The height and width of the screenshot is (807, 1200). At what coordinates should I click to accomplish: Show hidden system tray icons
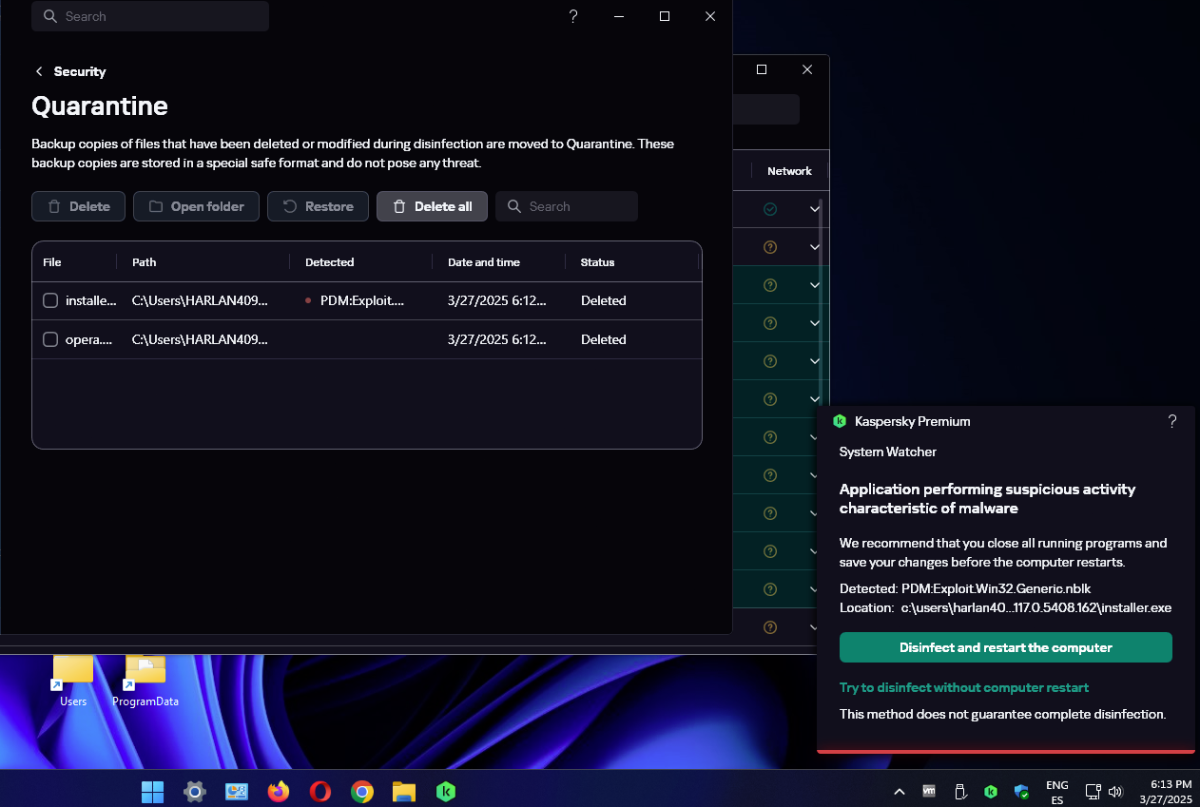897,792
